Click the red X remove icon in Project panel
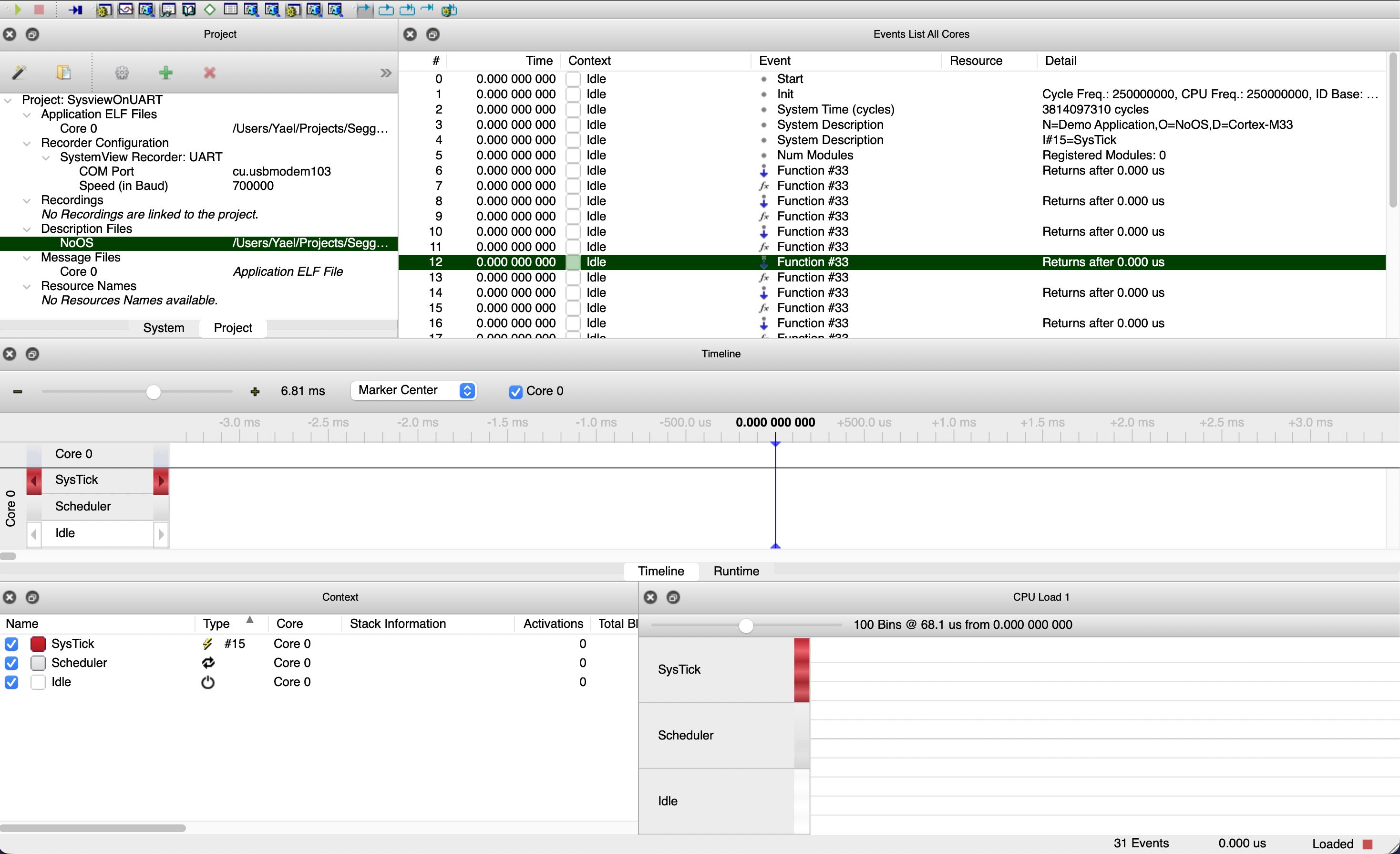Image resolution: width=1400 pixels, height=854 pixels. (210, 72)
